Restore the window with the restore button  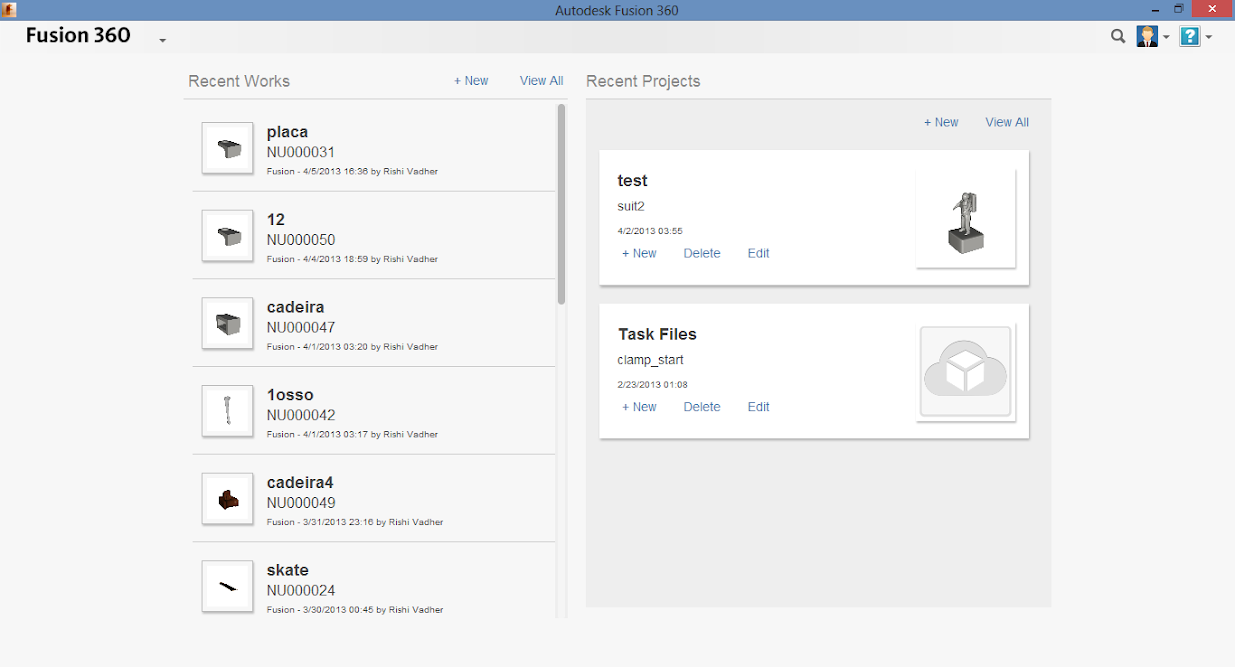[1179, 9]
